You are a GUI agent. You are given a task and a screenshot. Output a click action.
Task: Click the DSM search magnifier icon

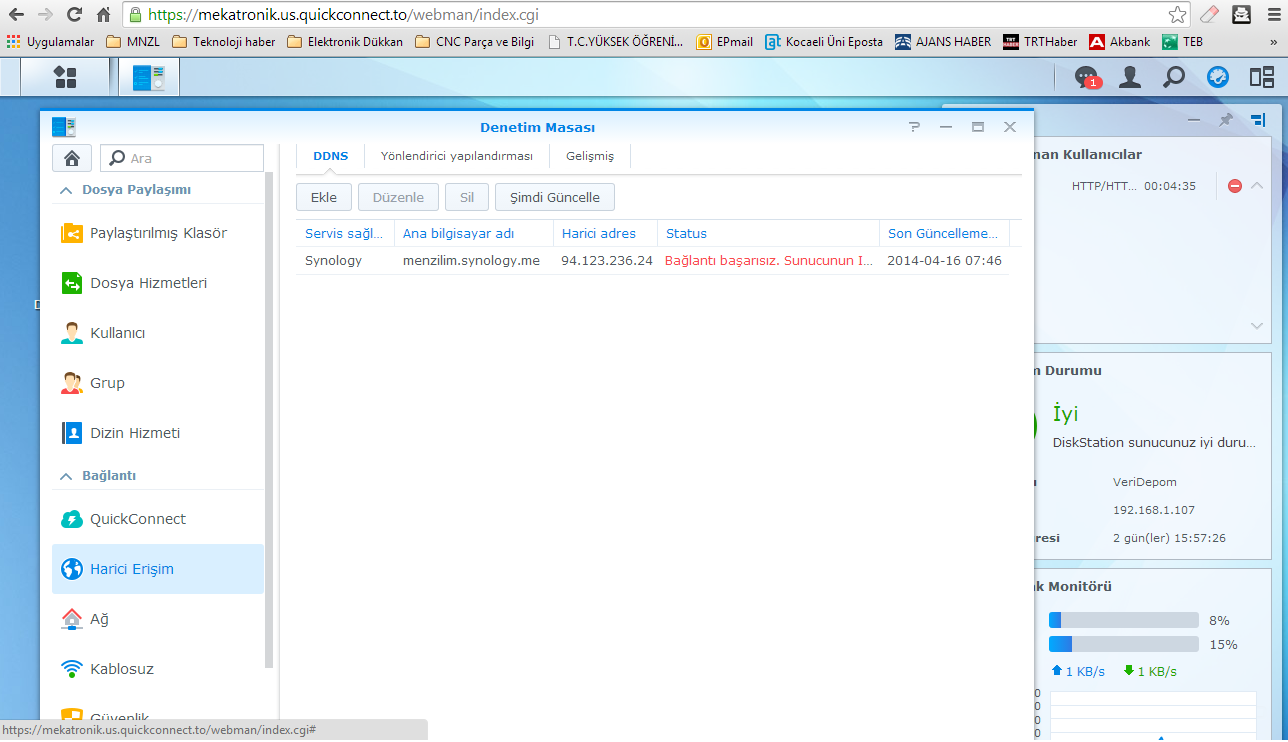point(1174,77)
